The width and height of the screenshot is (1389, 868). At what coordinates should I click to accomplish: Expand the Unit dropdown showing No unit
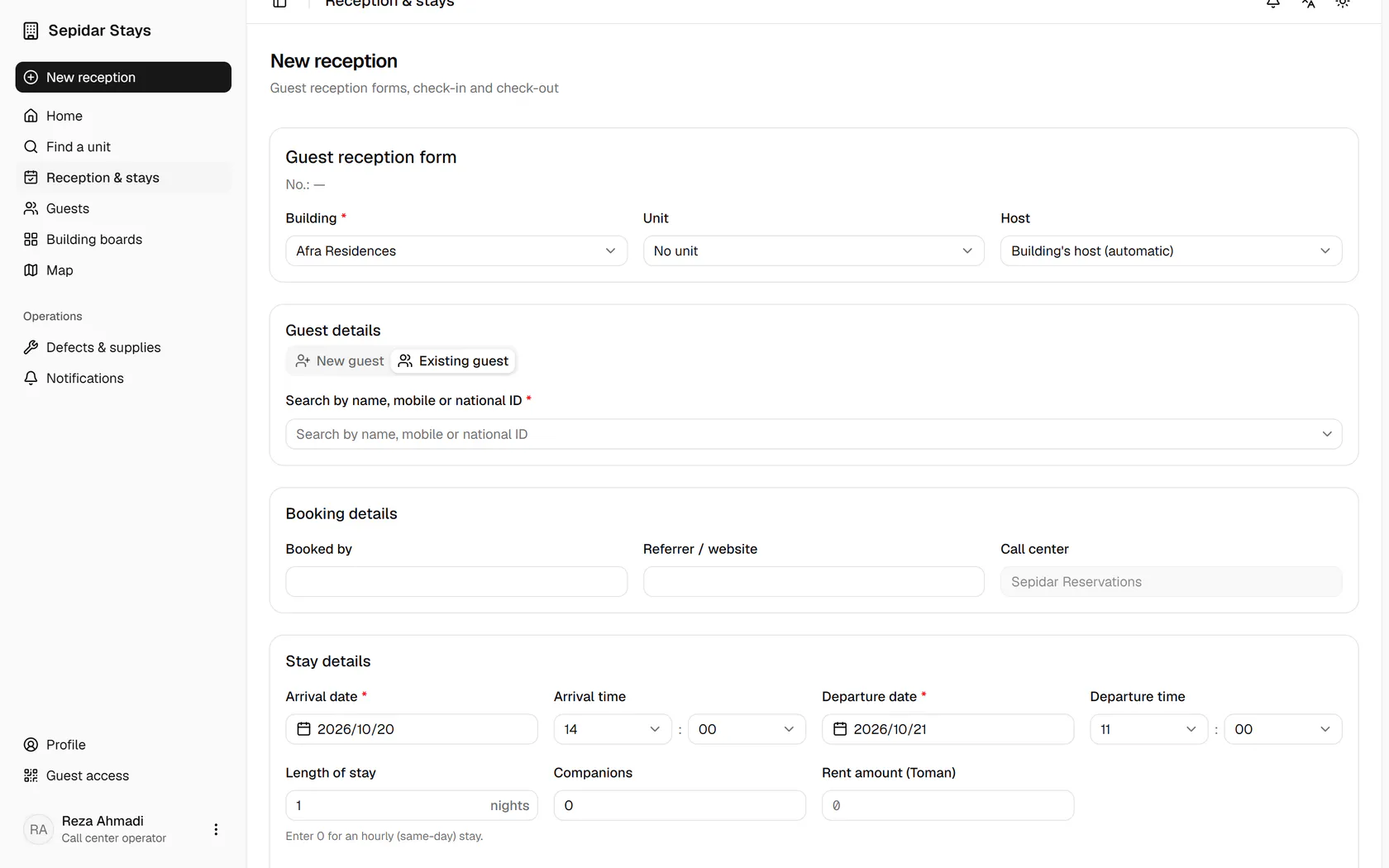click(814, 250)
